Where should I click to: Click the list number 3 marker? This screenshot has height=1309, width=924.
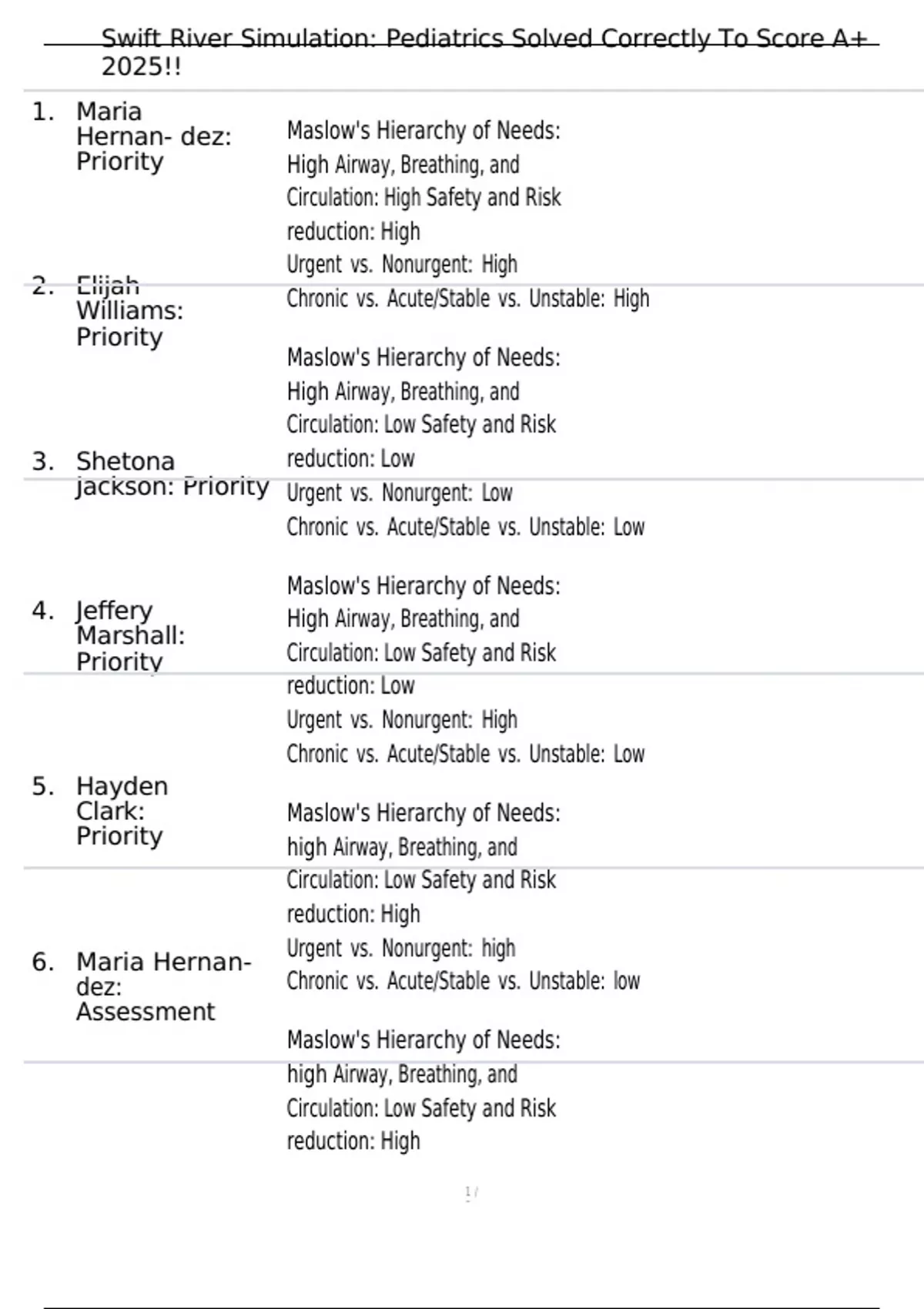[43, 462]
